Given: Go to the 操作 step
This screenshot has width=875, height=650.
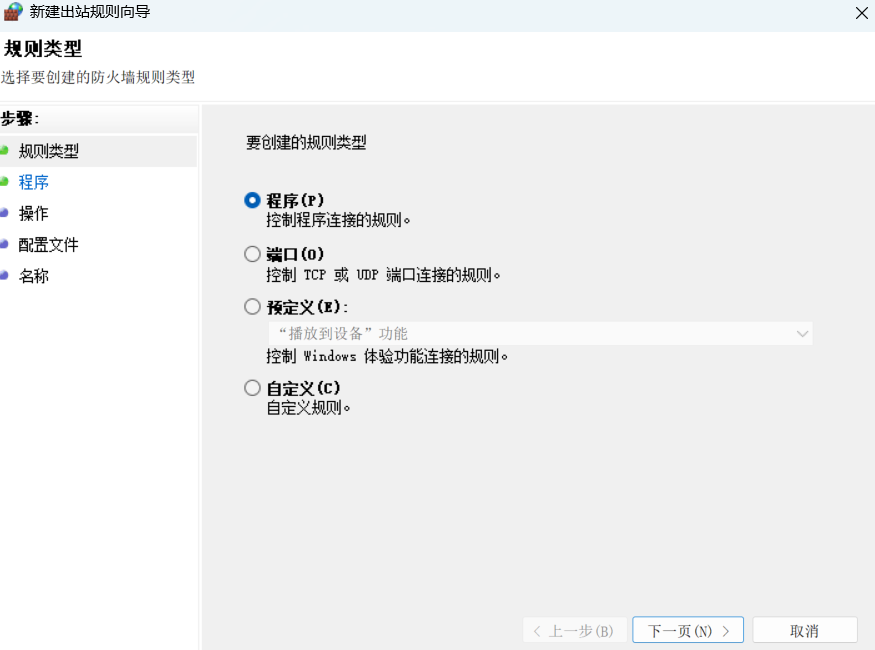Looking at the screenshot, I should click(x=33, y=213).
